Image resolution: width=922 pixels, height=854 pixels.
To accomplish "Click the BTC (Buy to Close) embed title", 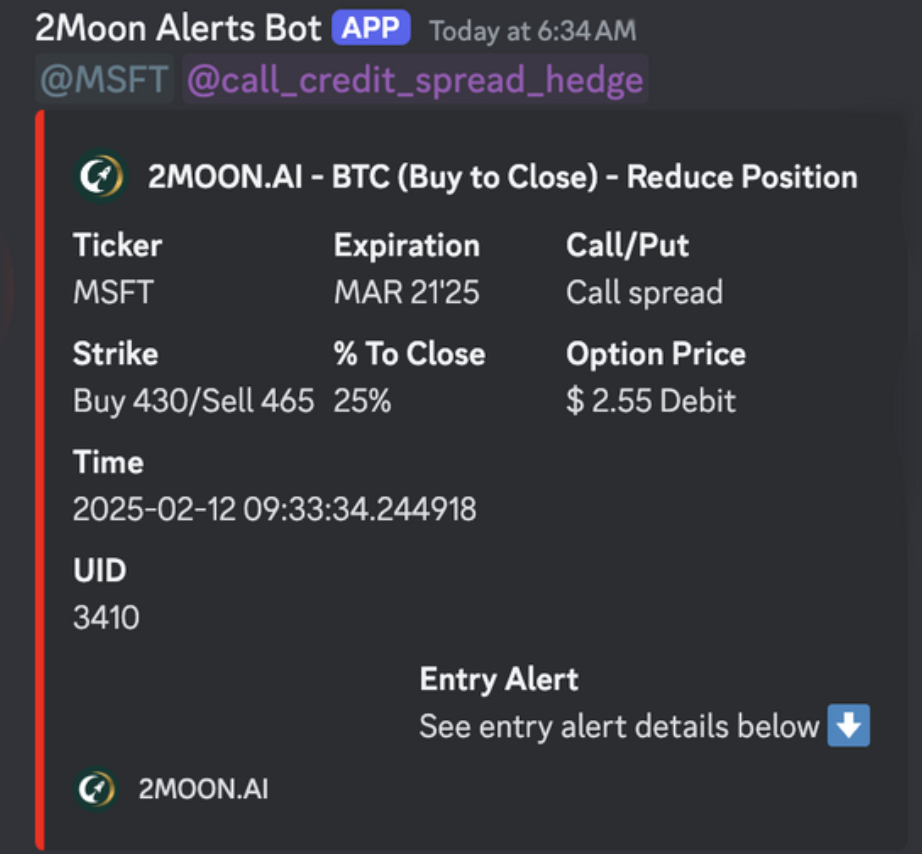I will click(502, 177).
